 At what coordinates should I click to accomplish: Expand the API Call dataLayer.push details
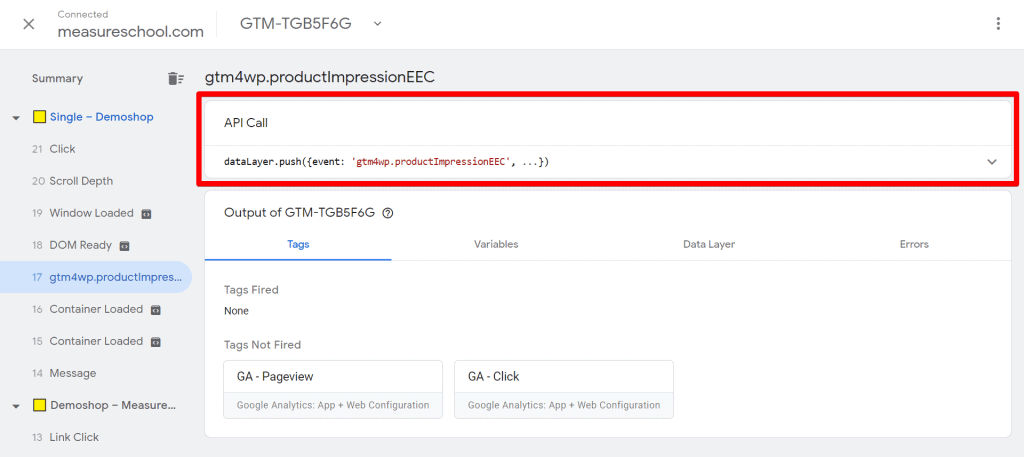[991, 162]
